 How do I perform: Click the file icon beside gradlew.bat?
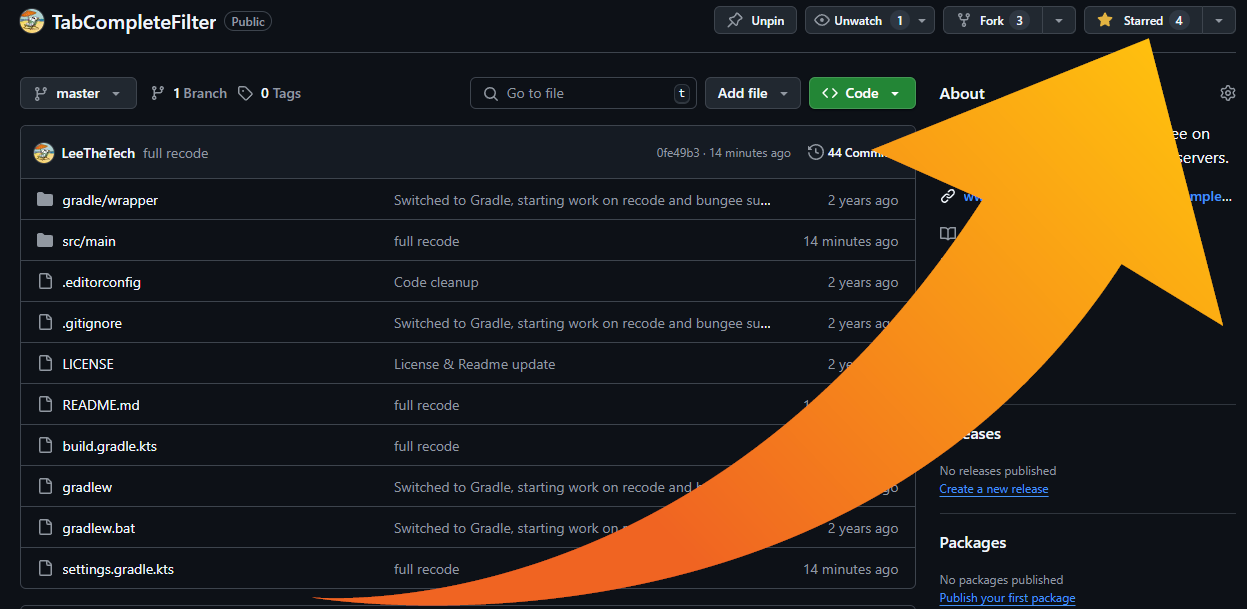45,528
